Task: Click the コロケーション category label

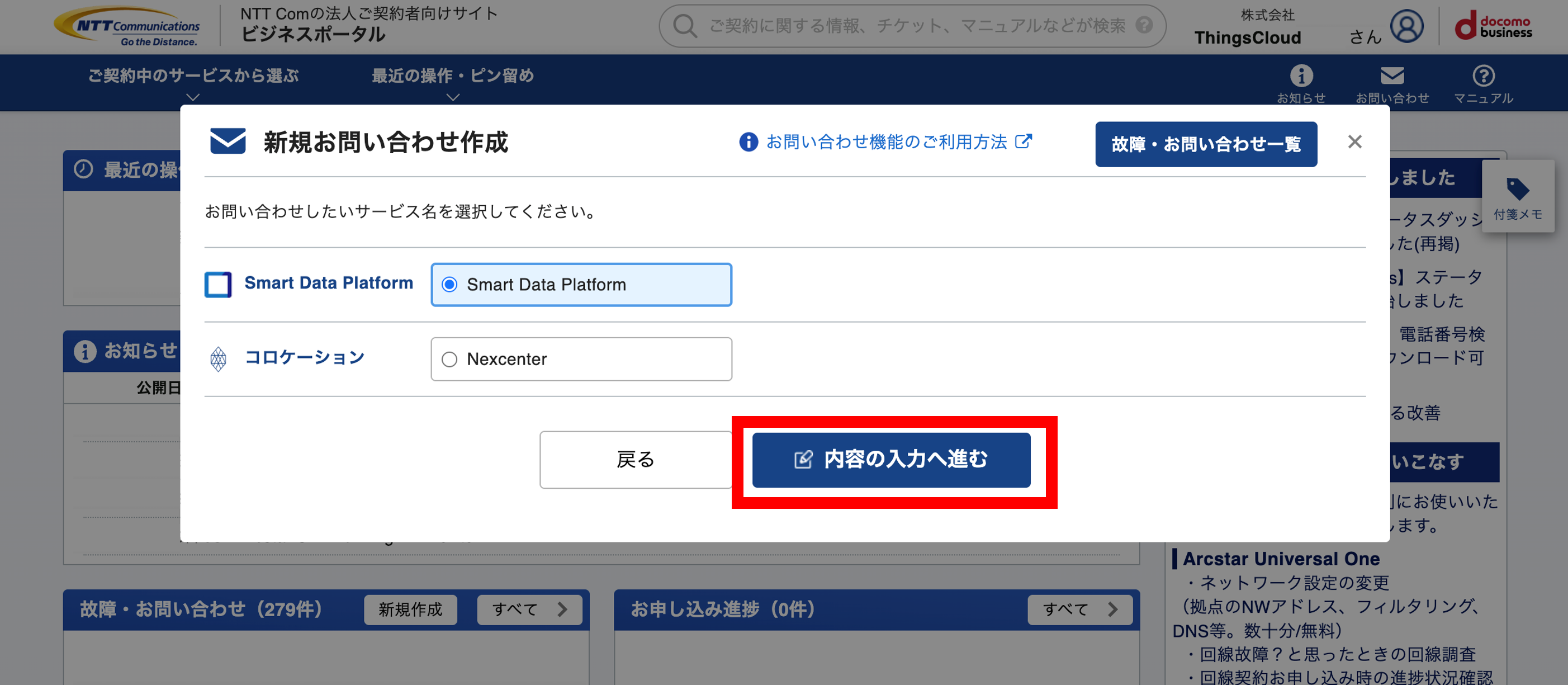Action: (x=304, y=357)
